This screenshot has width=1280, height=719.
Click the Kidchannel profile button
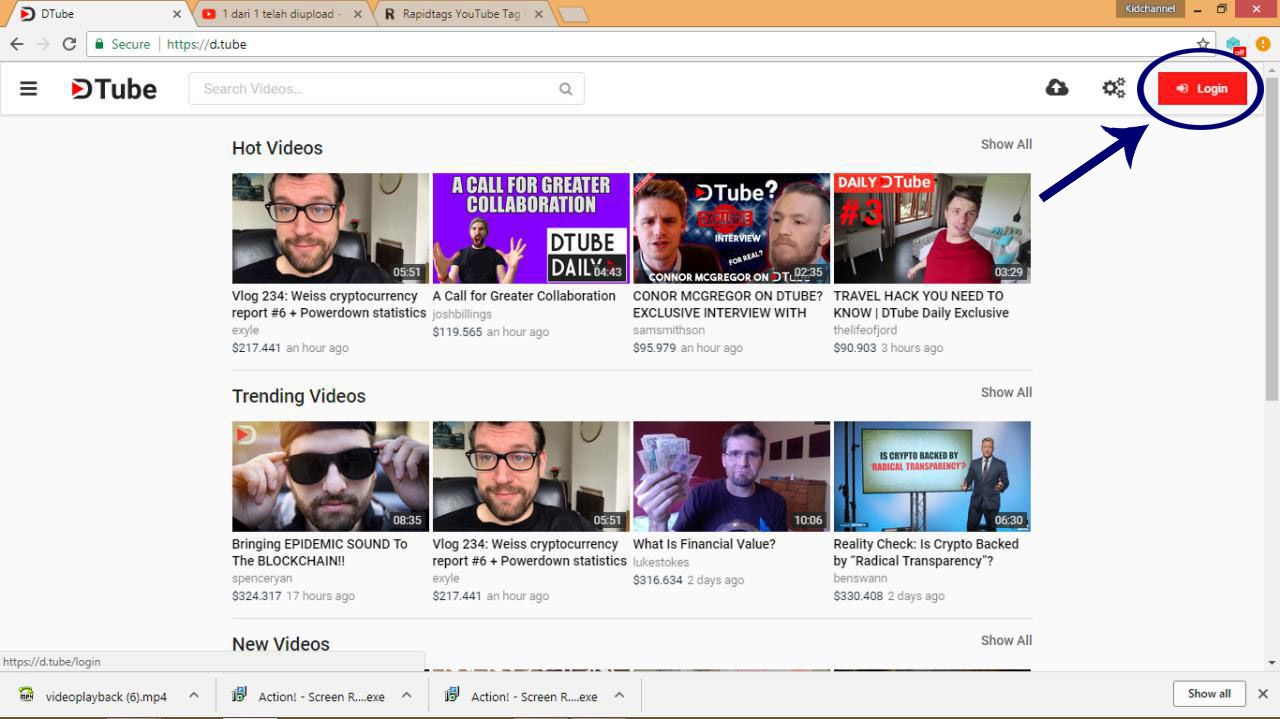point(1151,8)
